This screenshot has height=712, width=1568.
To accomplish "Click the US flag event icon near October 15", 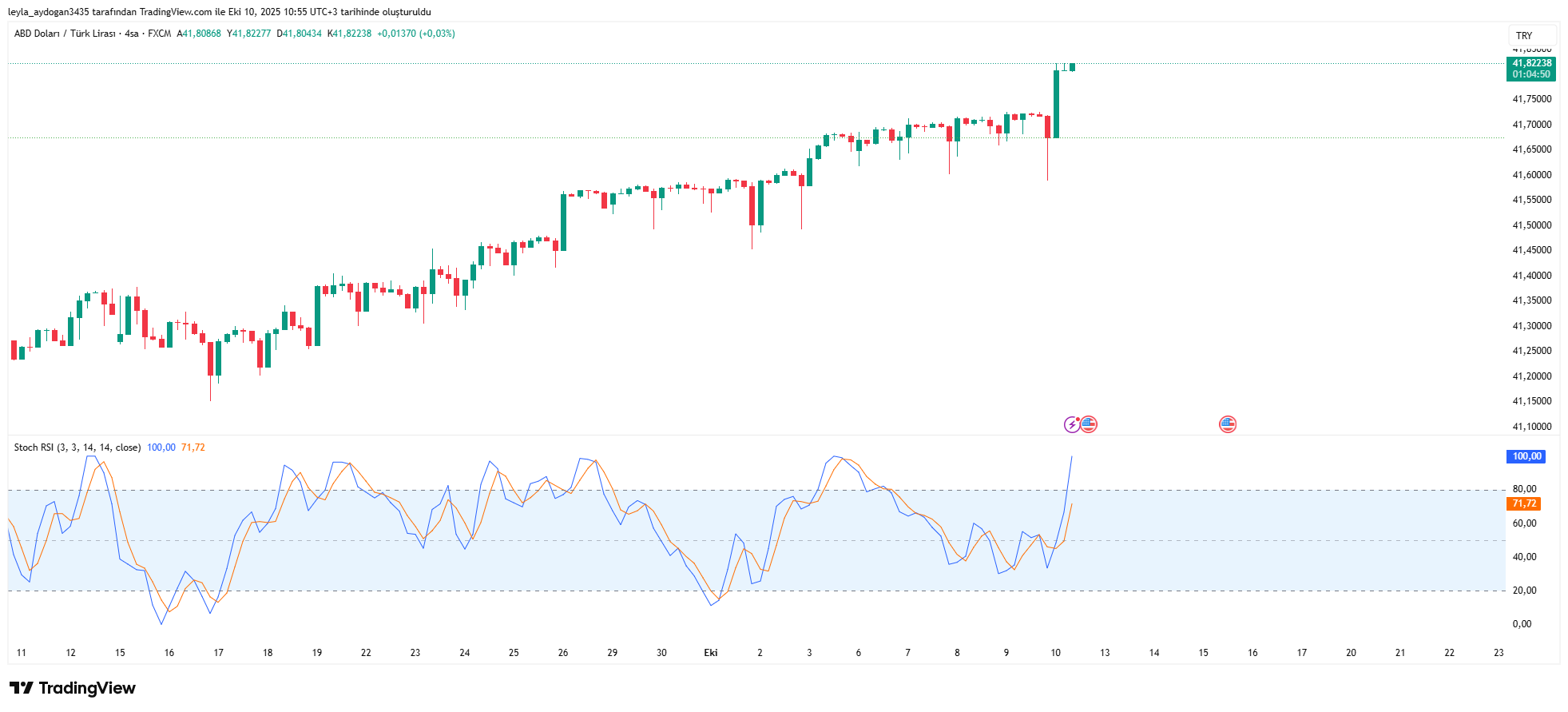I will [x=1228, y=424].
